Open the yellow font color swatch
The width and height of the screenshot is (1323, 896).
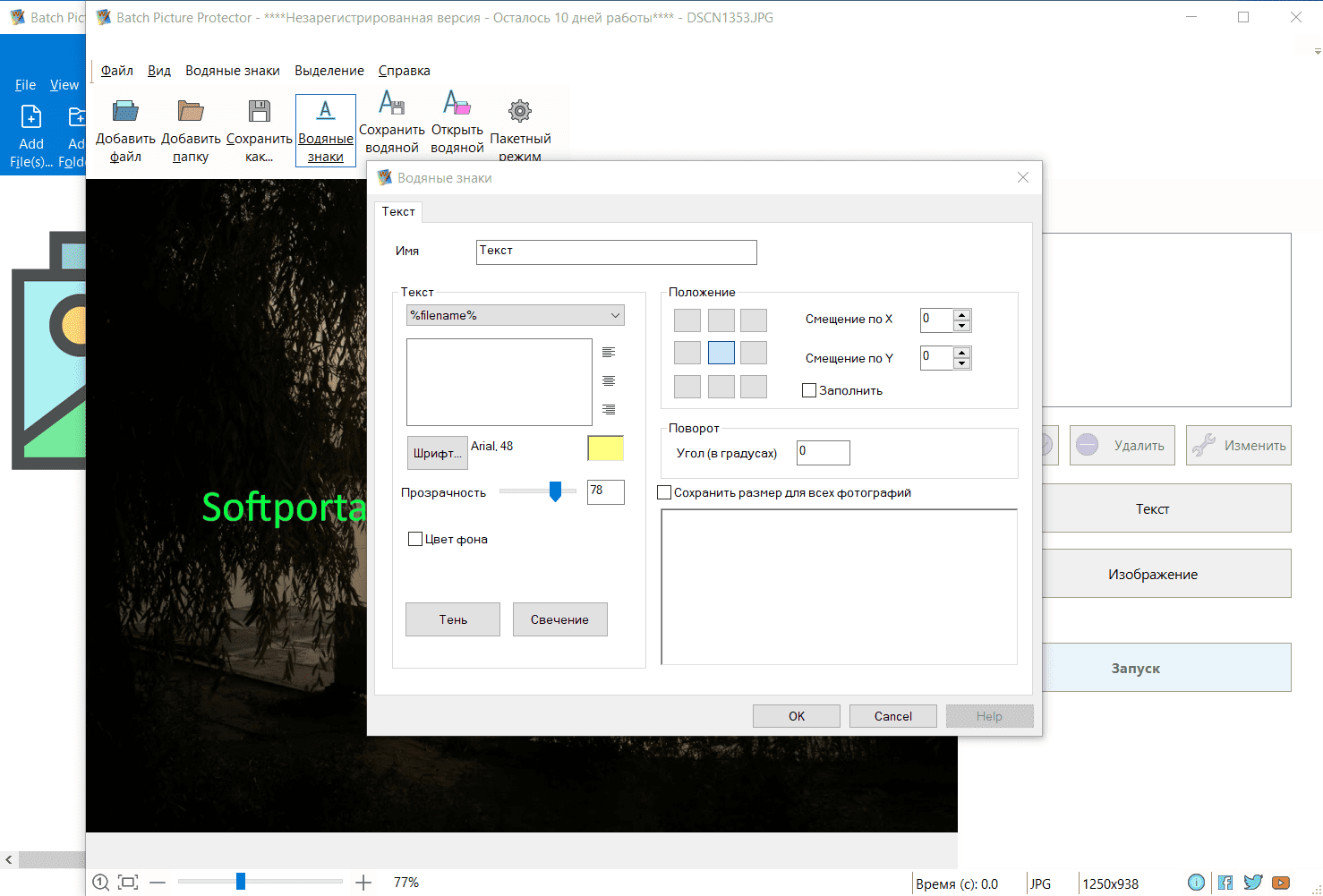point(605,448)
